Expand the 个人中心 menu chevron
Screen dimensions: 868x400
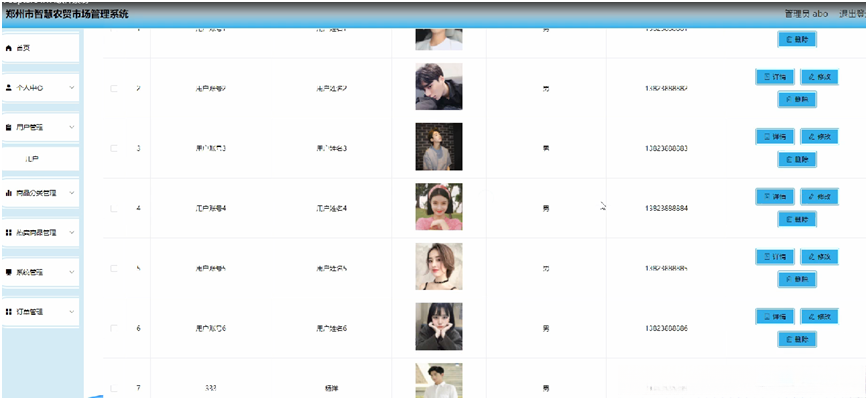tap(72, 88)
